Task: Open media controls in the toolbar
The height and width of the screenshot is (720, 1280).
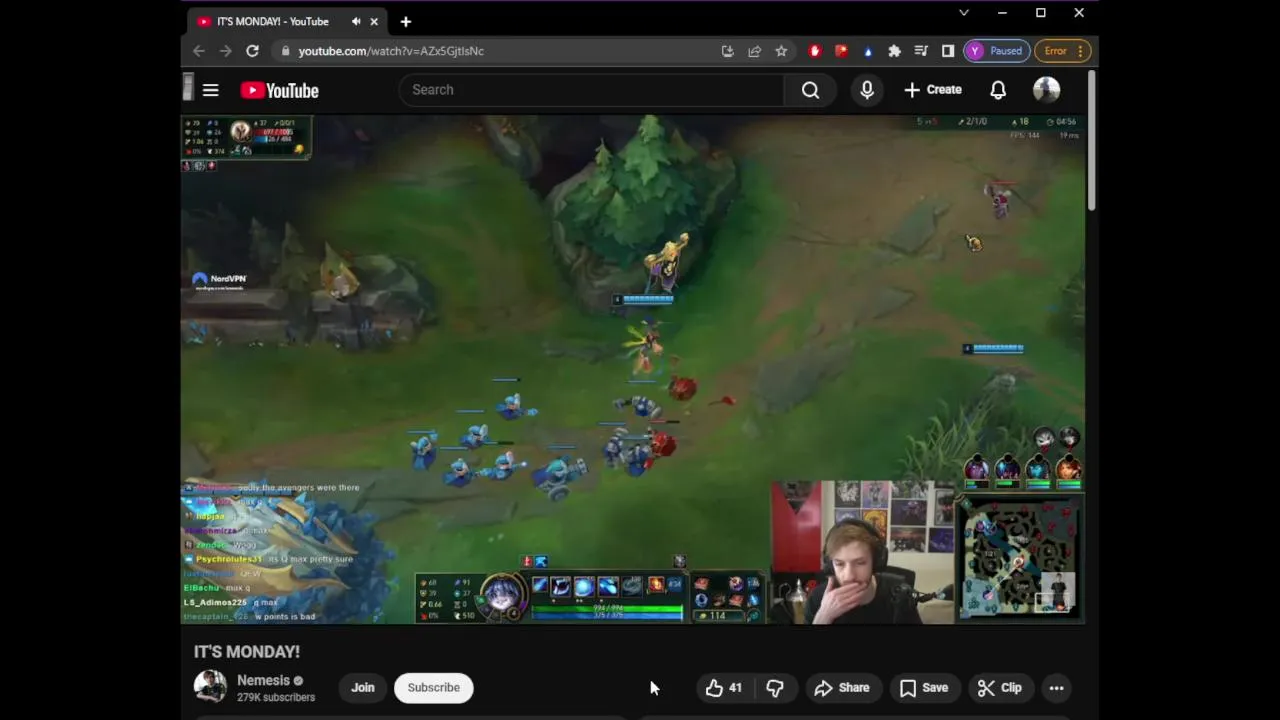Action: click(x=921, y=51)
